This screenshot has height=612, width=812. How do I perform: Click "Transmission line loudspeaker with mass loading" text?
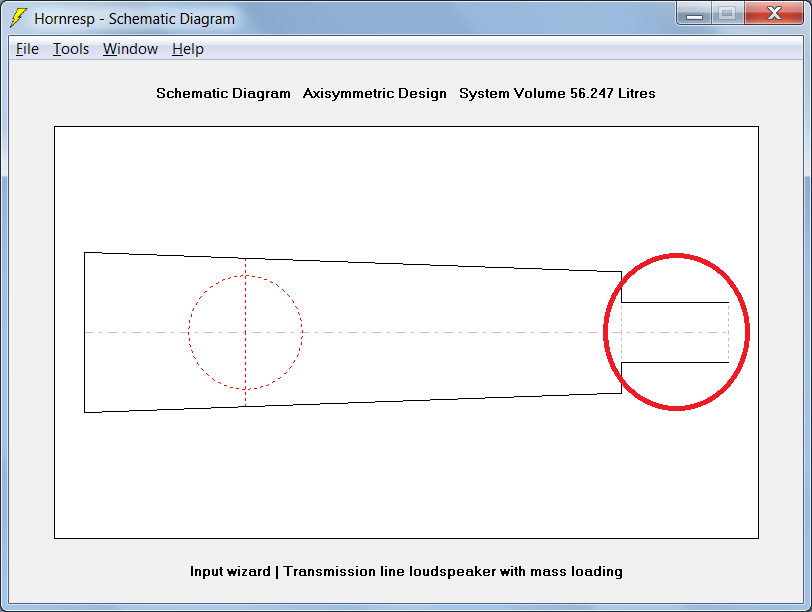(x=453, y=571)
